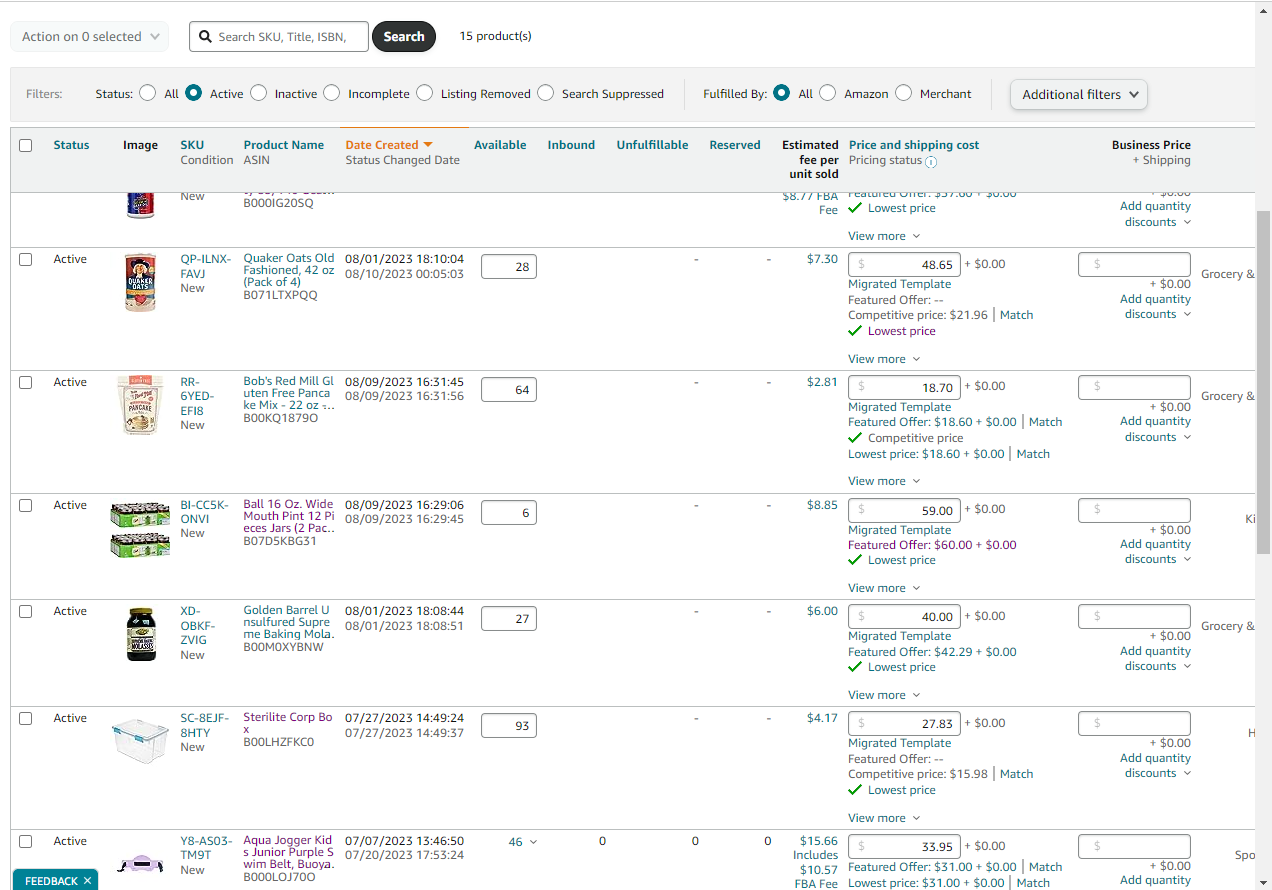Tick the checkbox for Golden Barrel row

coord(26,611)
